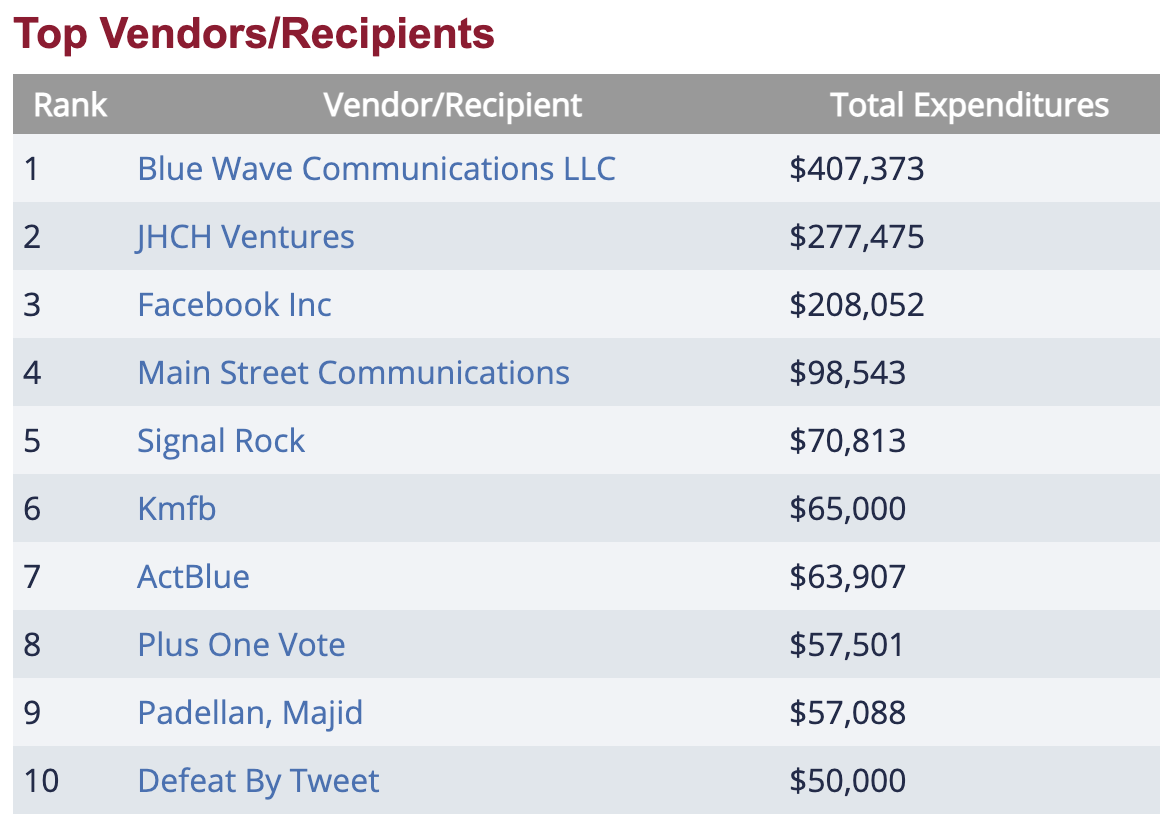The width and height of the screenshot is (1160, 826).
Task: Click the Kmfb recipient link
Action: (177, 509)
